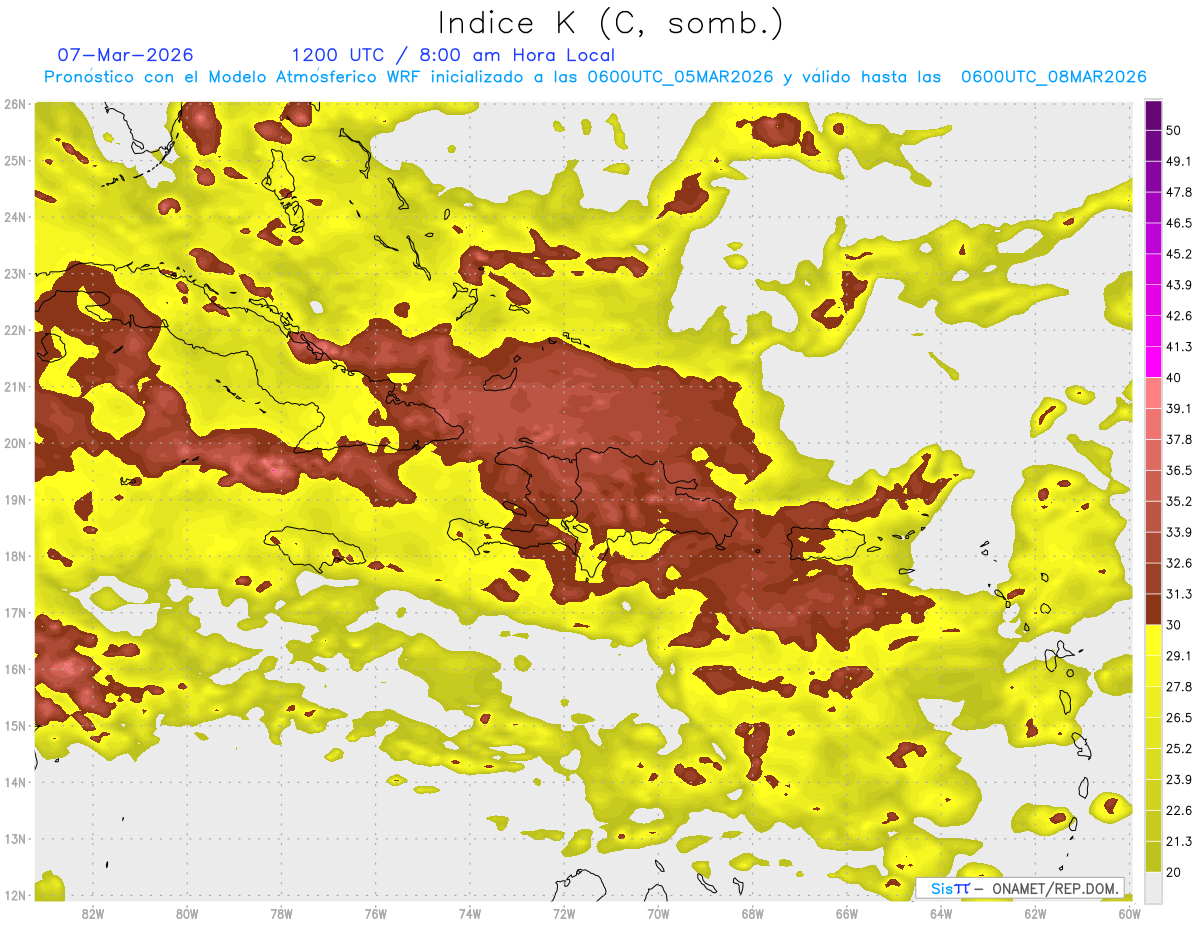The image size is (1200, 927).
Task: Click the dark brown colorbar segment between 30 and 31.3
Action: coord(1153,609)
